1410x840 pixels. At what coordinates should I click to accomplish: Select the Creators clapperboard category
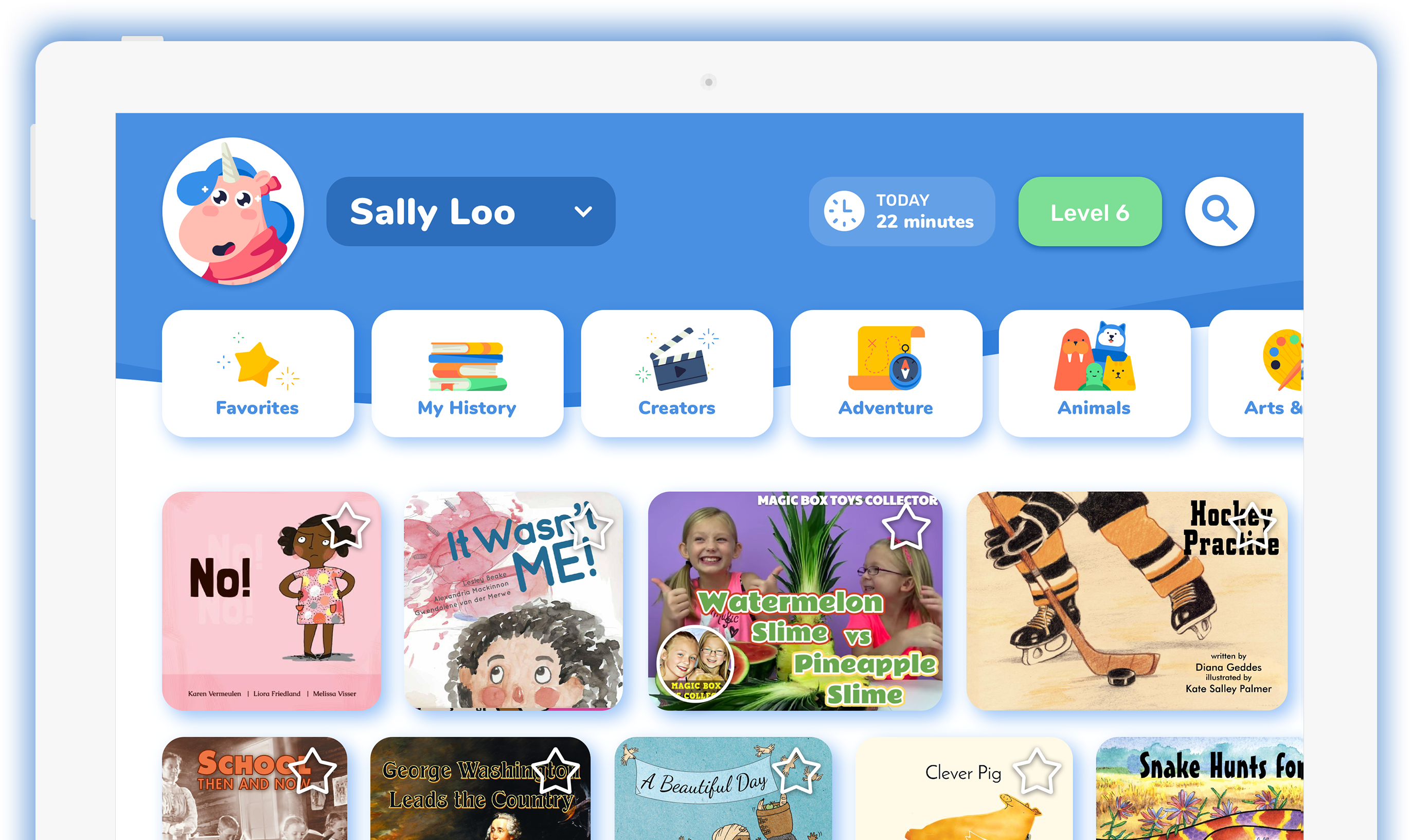point(676,373)
